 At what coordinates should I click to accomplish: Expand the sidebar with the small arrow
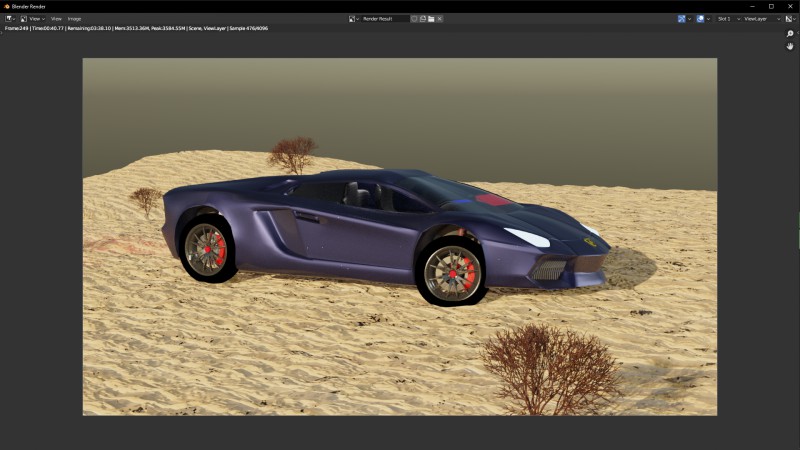tap(798, 33)
